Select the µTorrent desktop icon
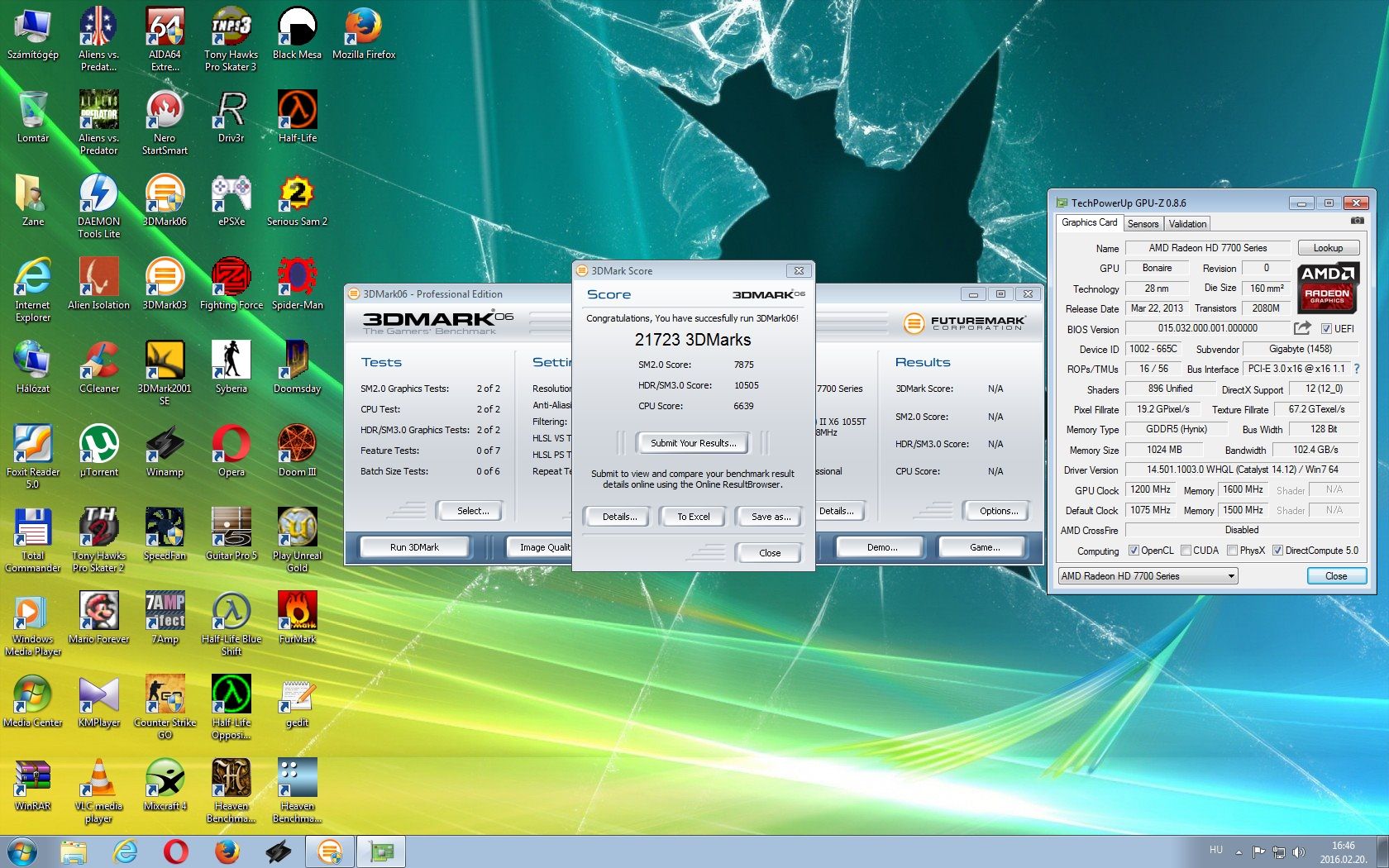The height and width of the screenshot is (868, 1389). click(x=98, y=451)
